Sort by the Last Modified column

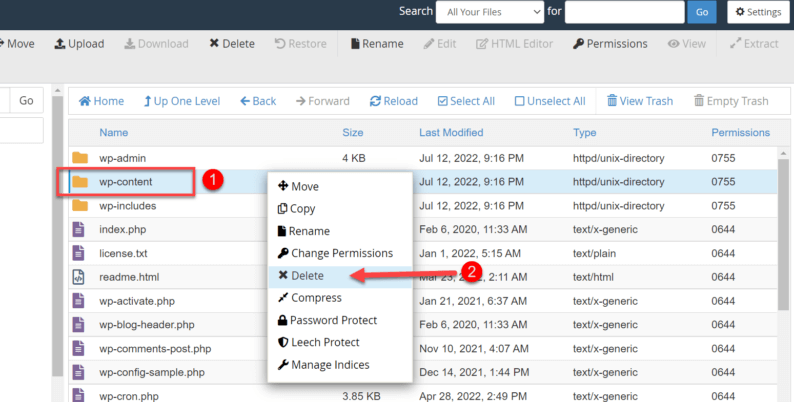pos(451,133)
